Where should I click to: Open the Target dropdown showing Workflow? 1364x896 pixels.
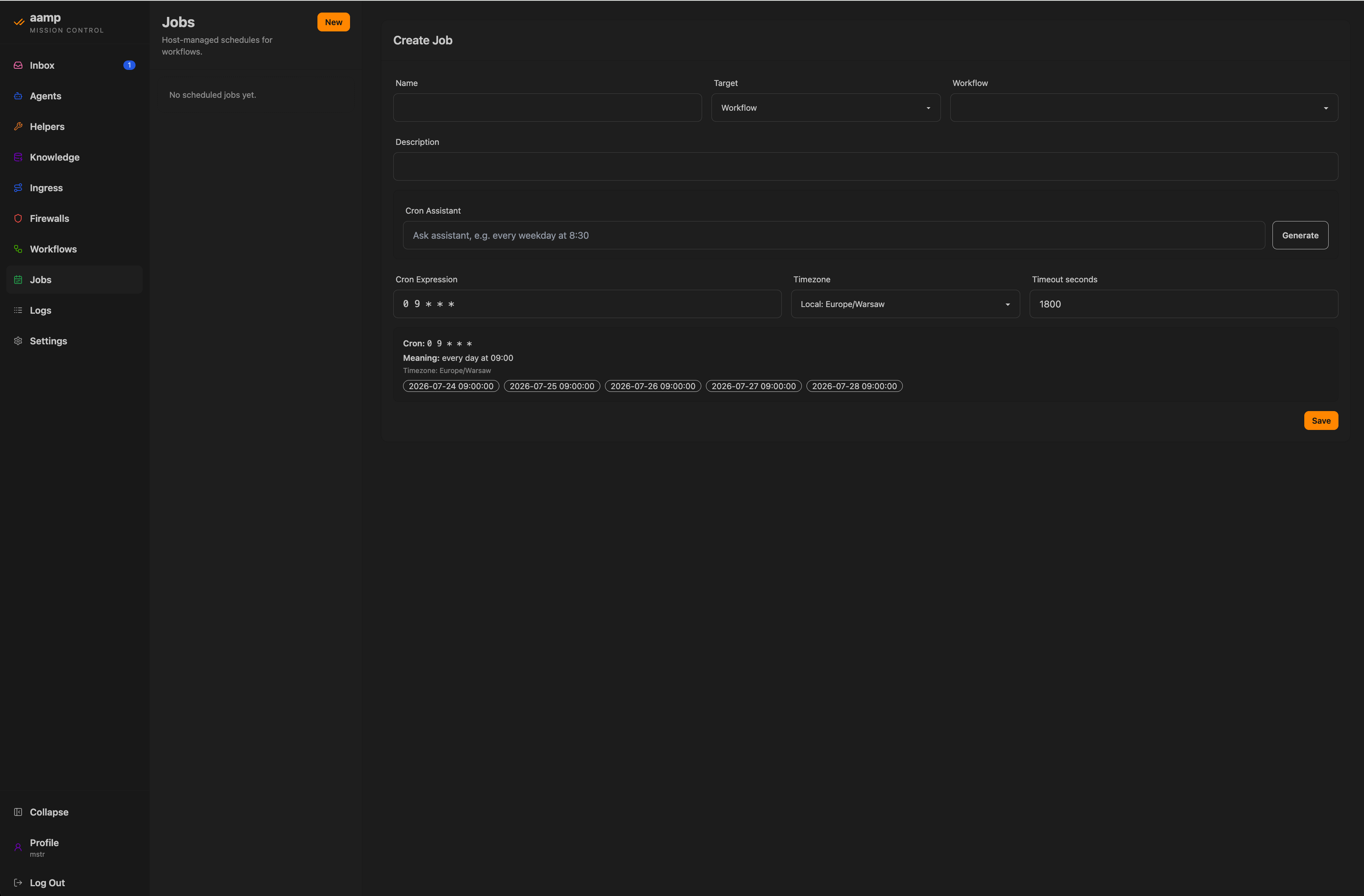point(826,108)
